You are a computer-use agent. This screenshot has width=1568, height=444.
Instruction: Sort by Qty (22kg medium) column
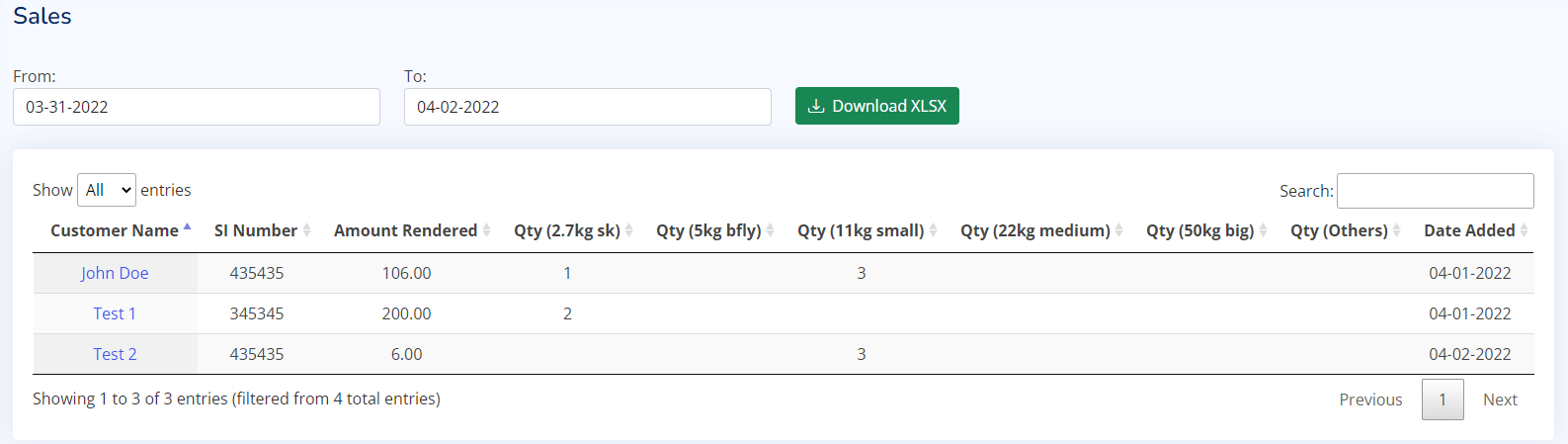1035,230
